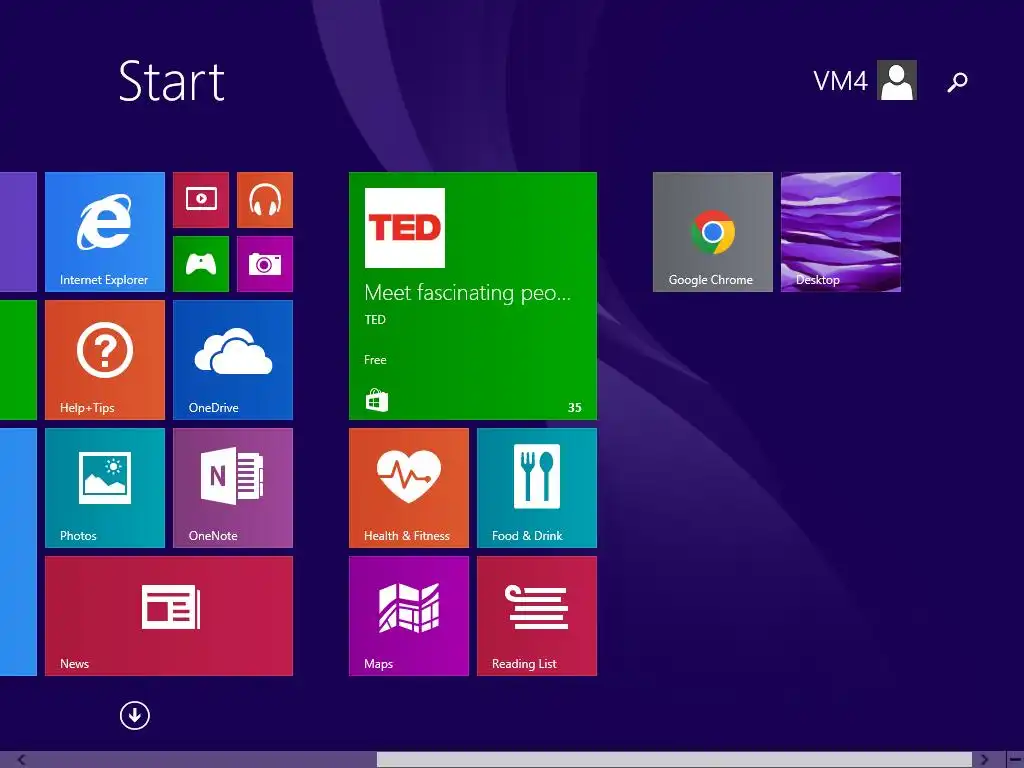
Task: Open the Xbox Games controller tile
Action: 201,264
